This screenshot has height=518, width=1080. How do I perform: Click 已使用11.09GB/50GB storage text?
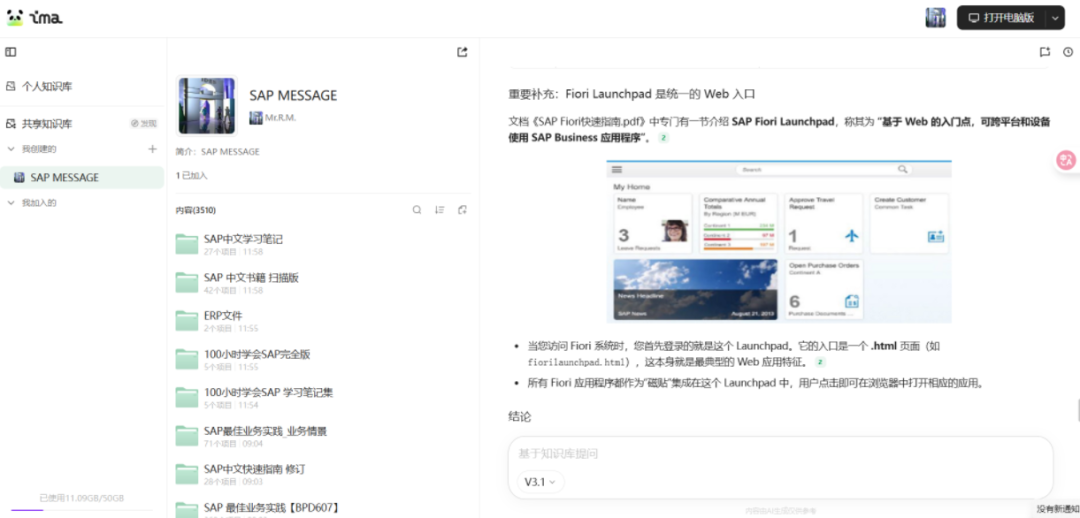coord(82,498)
